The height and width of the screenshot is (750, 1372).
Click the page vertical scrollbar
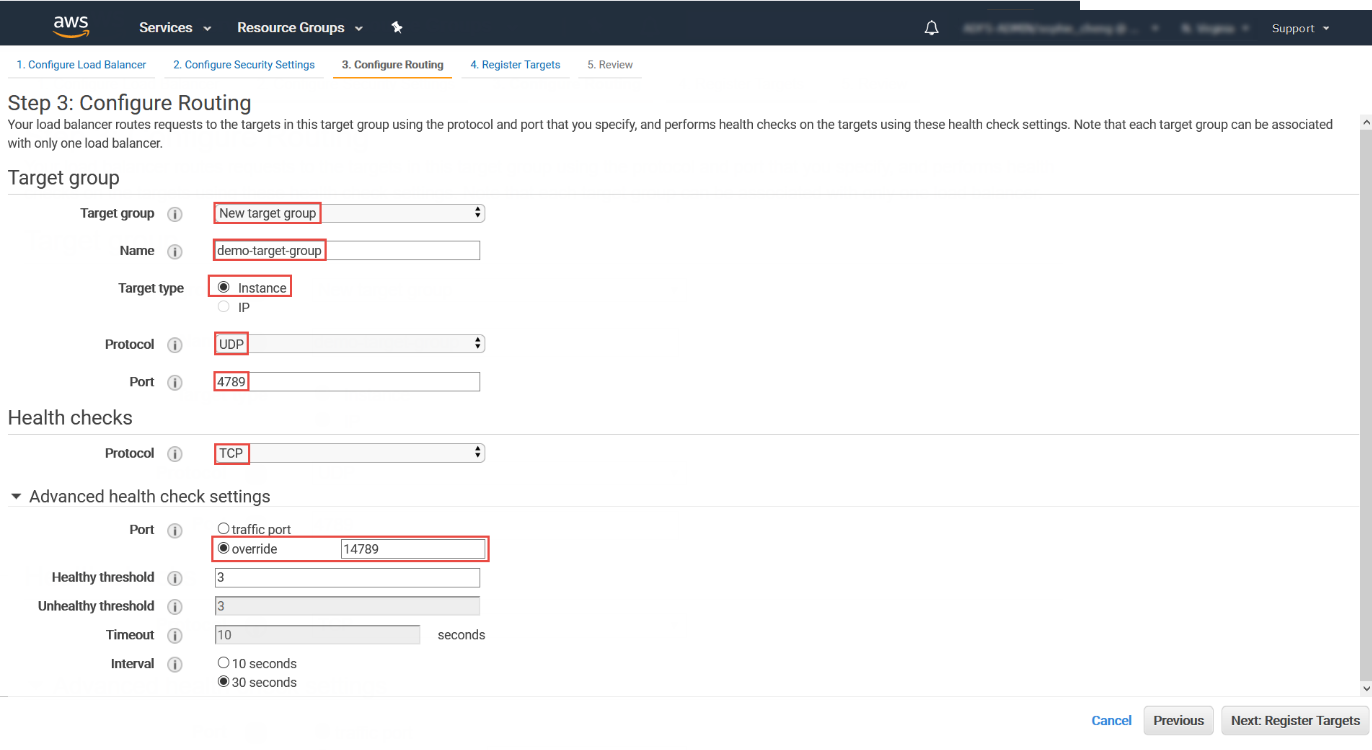tap(1365, 400)
